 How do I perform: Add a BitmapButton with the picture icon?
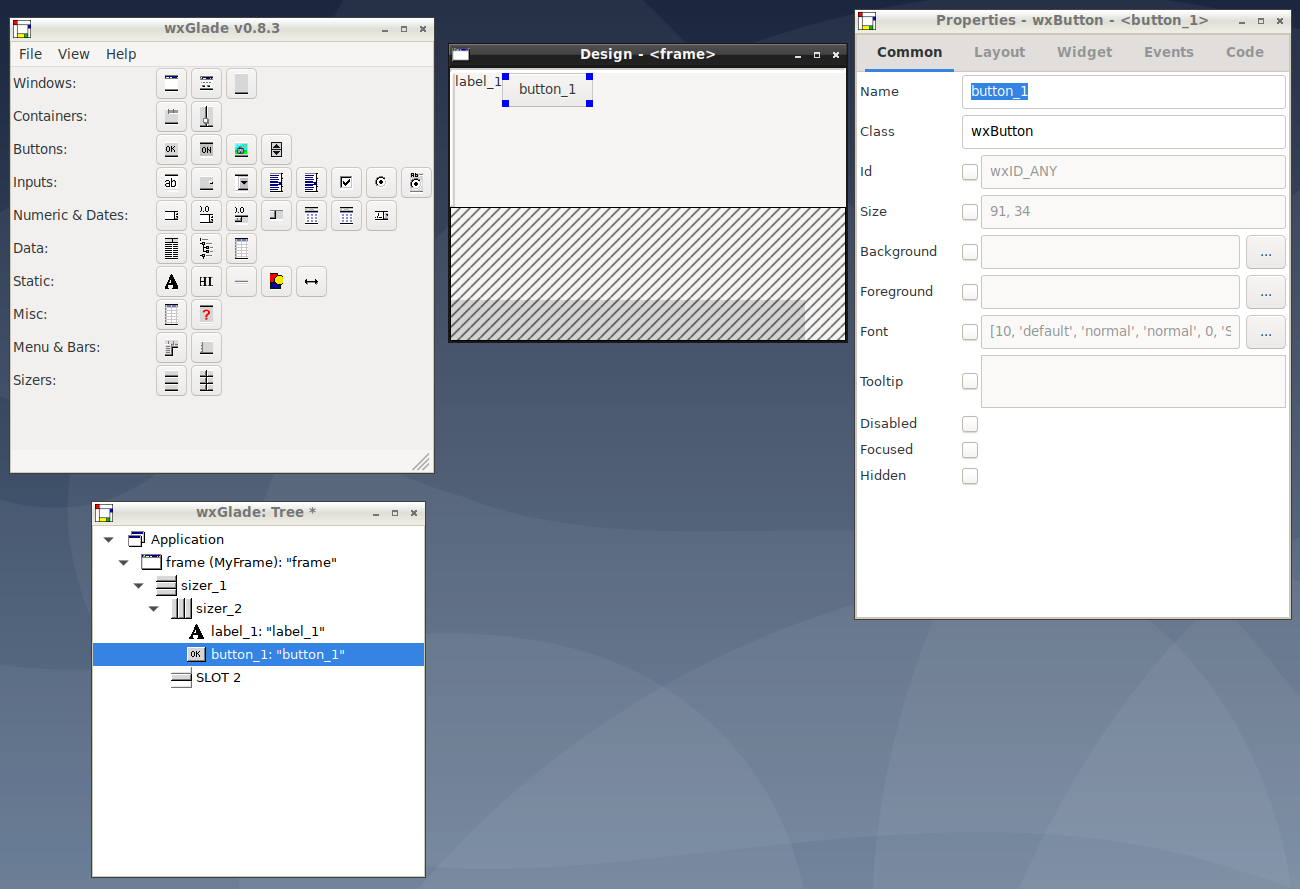[242, 150]
